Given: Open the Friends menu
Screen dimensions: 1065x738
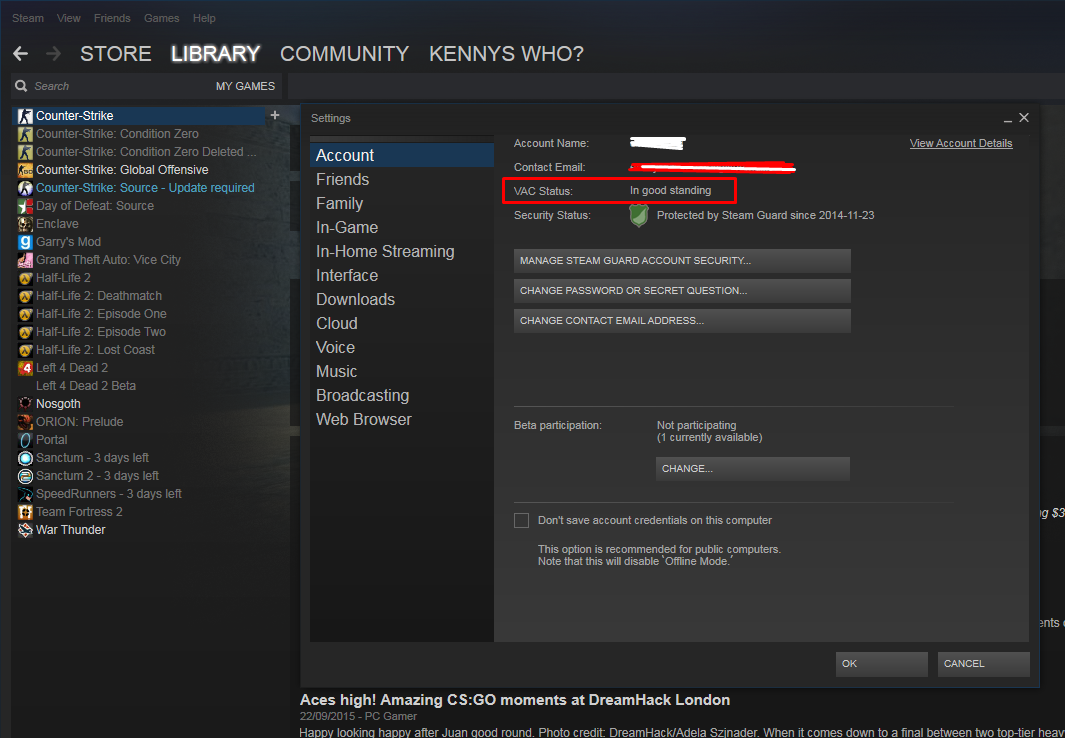Looking at the screenshot, I should coord(112,18).
